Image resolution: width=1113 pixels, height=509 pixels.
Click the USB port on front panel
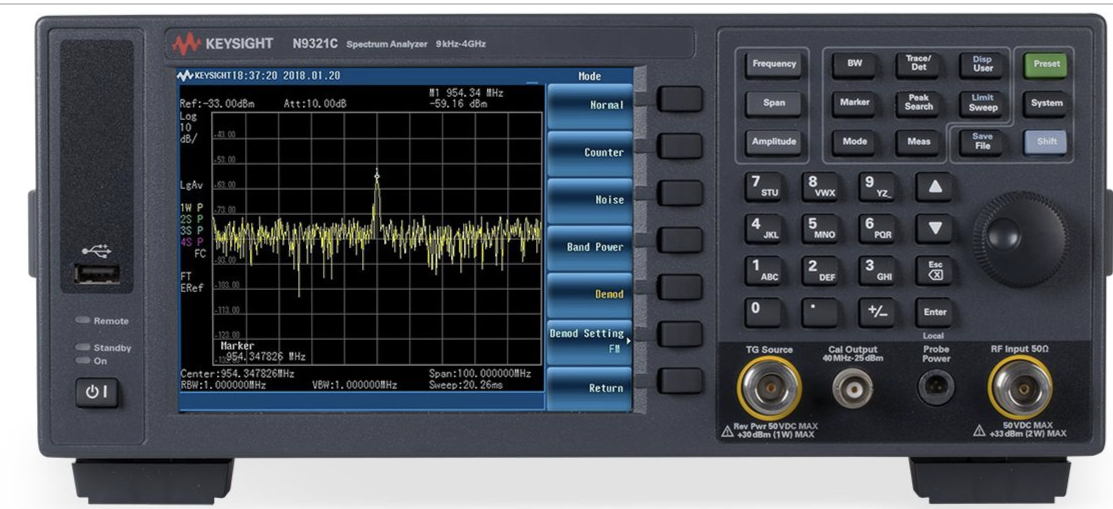tap(97, 273)
